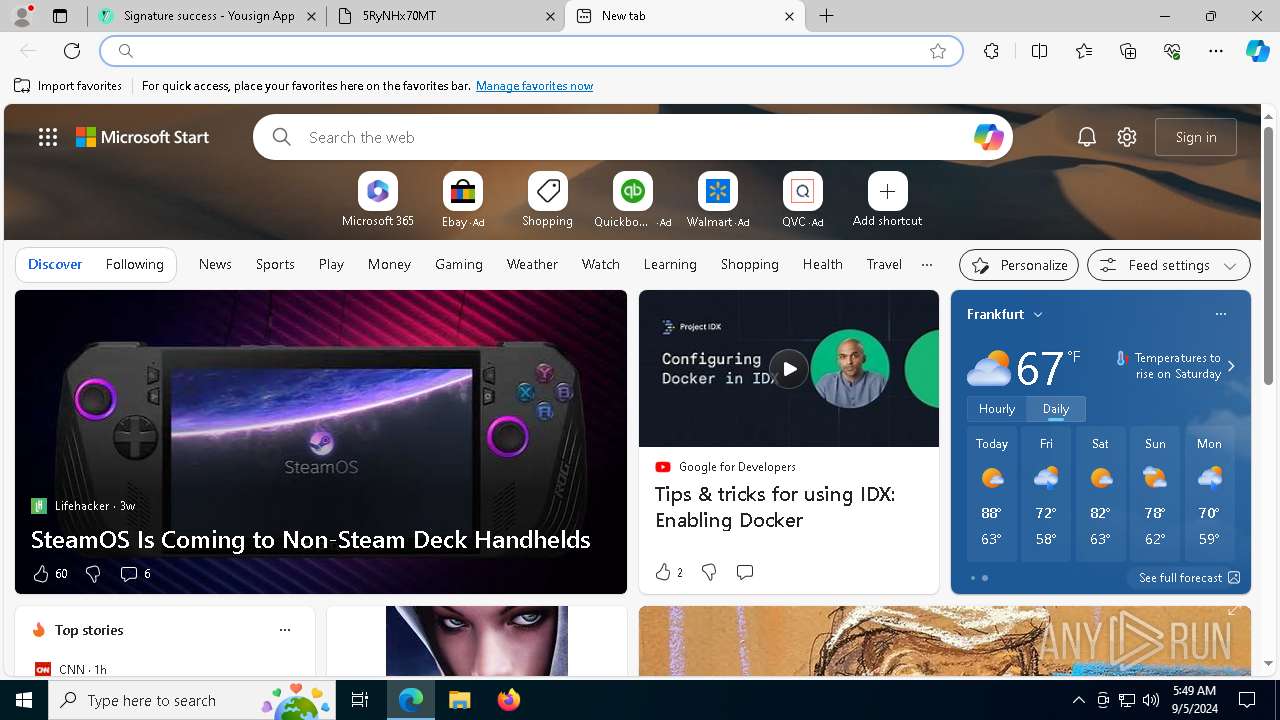Open weather card more options

[x=1220, y=314]
